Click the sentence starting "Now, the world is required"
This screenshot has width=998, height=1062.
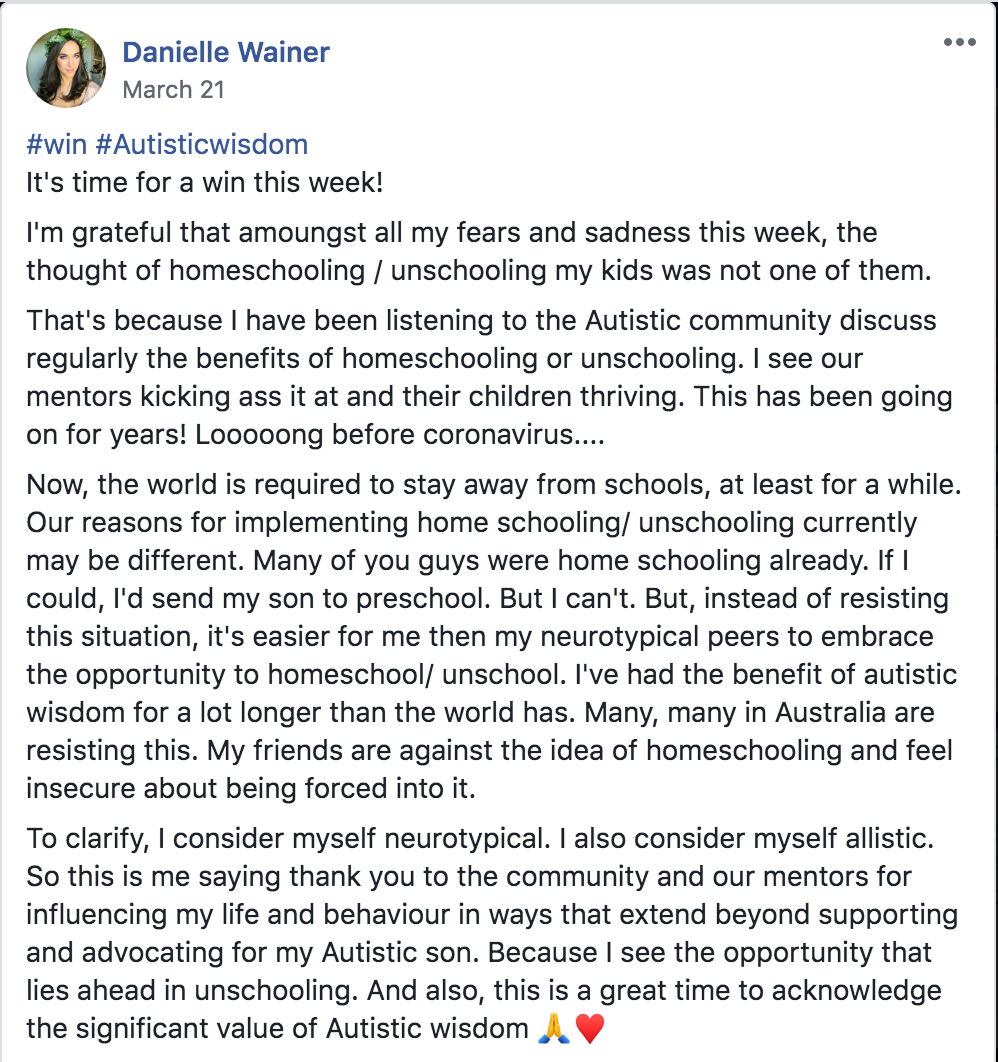click(494, 484)
